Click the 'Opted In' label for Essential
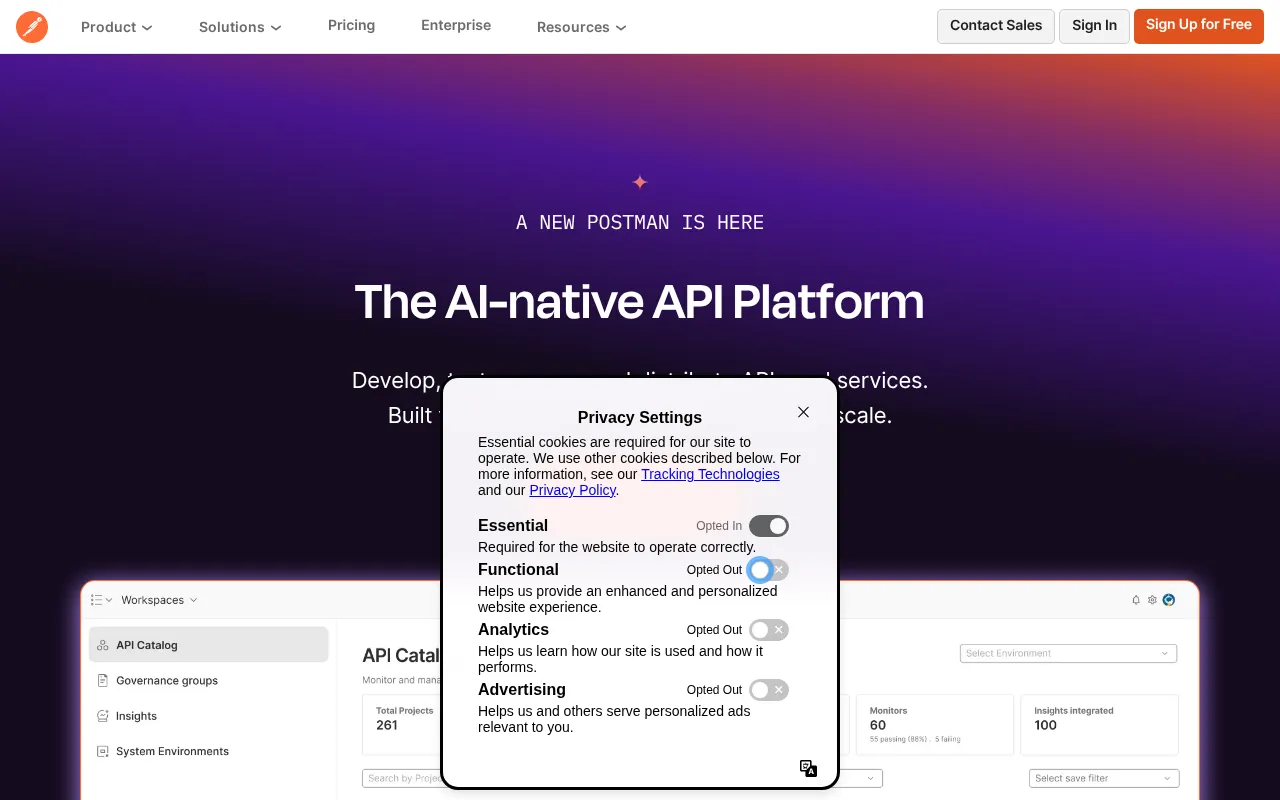This screenshot has width=1280, height=800. tap(719, 526)
